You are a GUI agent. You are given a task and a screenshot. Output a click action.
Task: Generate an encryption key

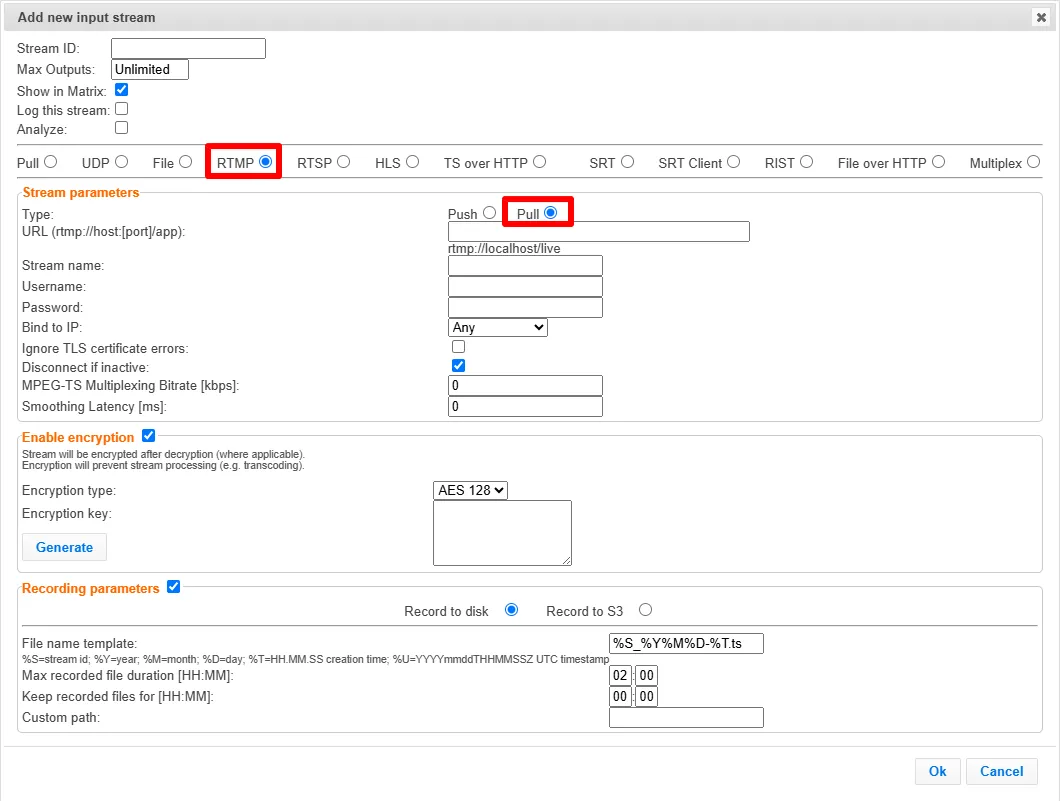pyautogui.click(x=64, y=548)
